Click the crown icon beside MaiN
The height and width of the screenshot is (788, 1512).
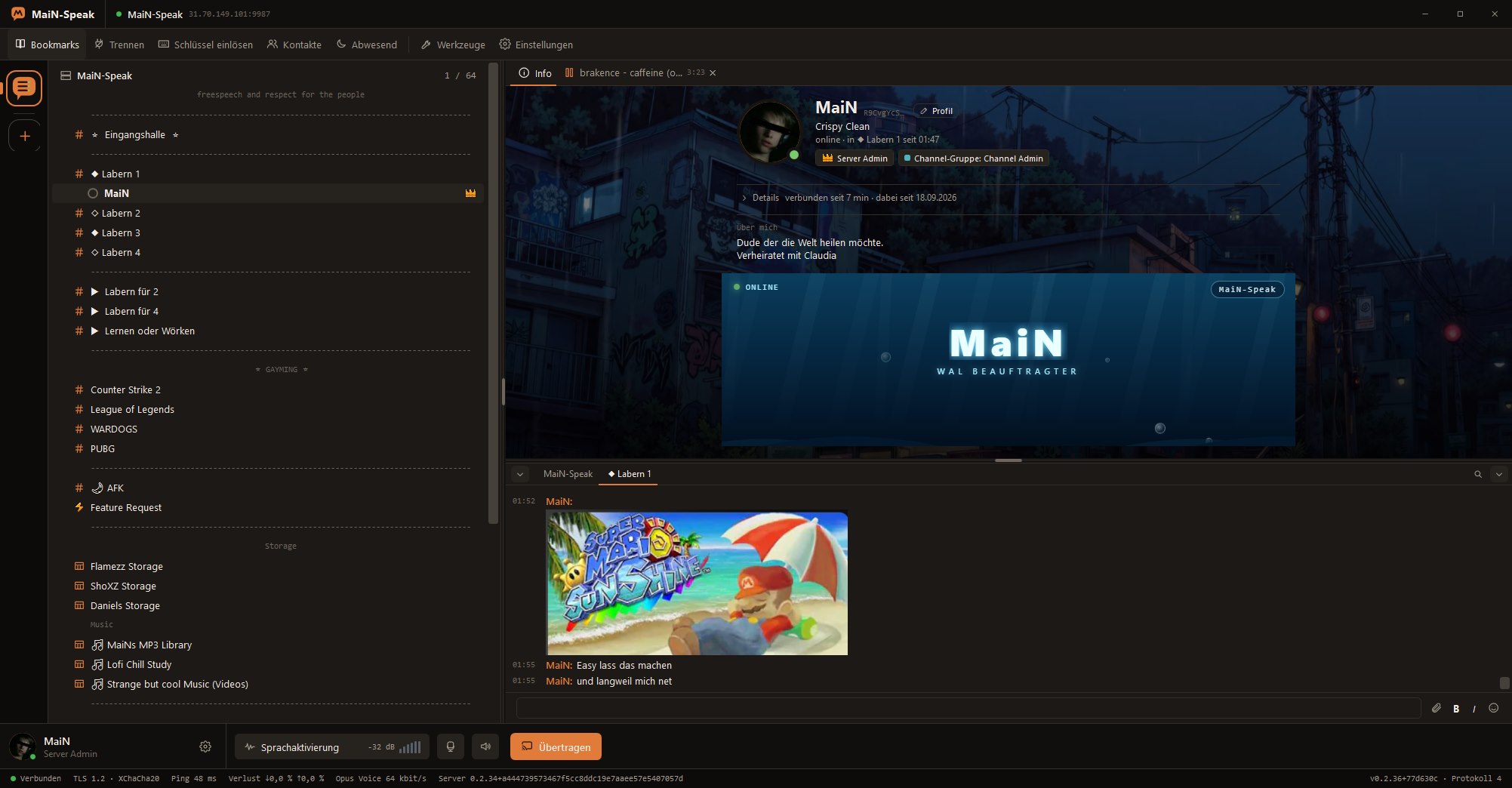pyautogui.click(x=471, y=193)
